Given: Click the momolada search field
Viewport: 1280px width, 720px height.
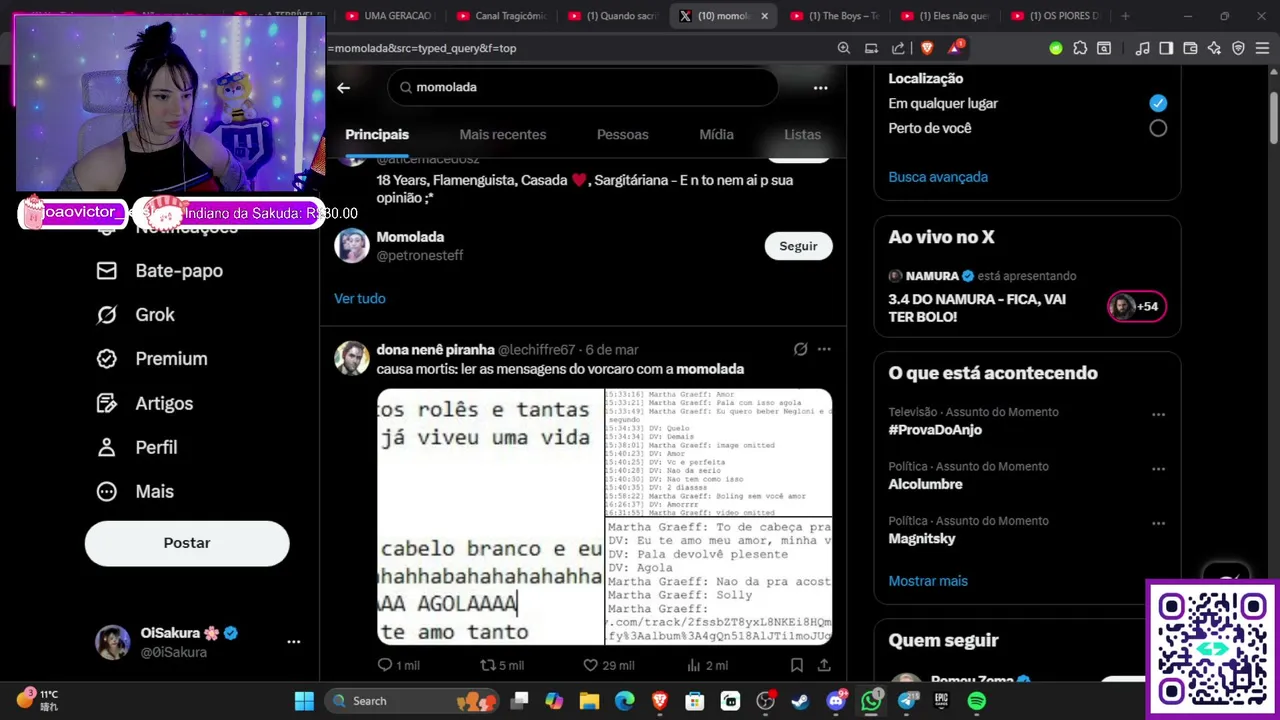Looking at the screenshot, I should point(582,87).
